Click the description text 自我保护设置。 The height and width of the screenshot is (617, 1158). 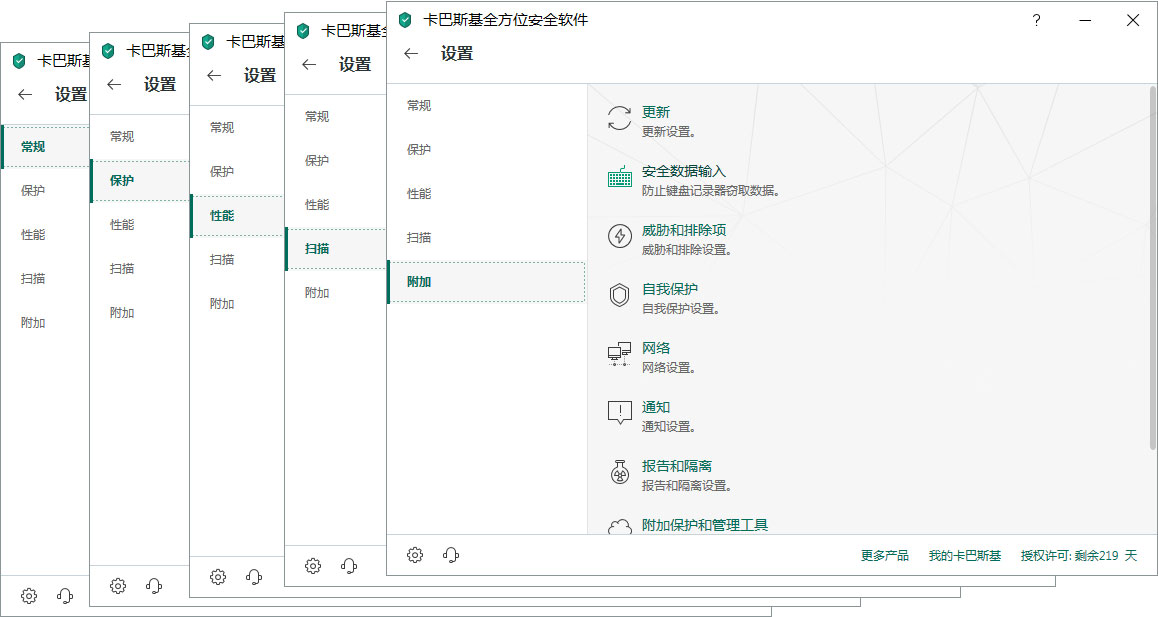point(680,309)
